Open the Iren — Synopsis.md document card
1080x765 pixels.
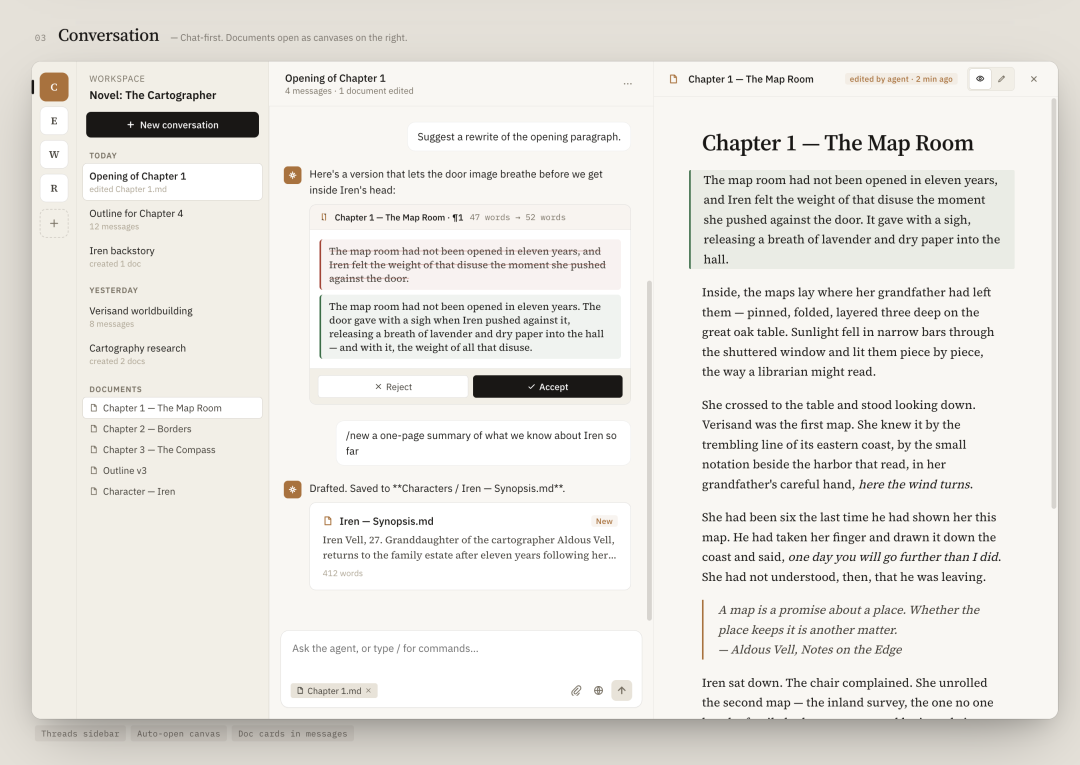tap(470, 546)
